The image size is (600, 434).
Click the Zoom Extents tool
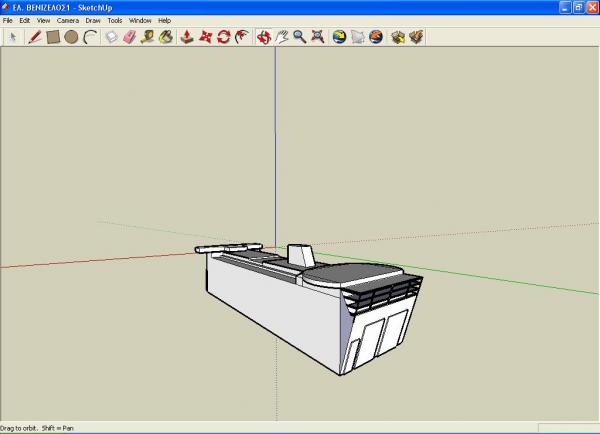click(317, 37)
